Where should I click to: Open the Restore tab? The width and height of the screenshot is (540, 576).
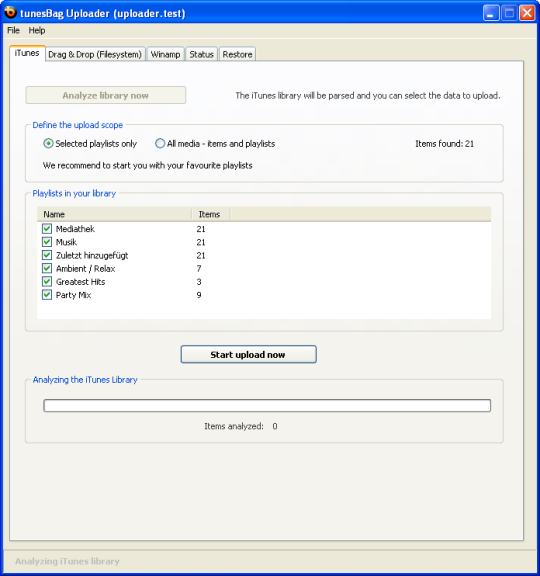click(x=237, y=54)
